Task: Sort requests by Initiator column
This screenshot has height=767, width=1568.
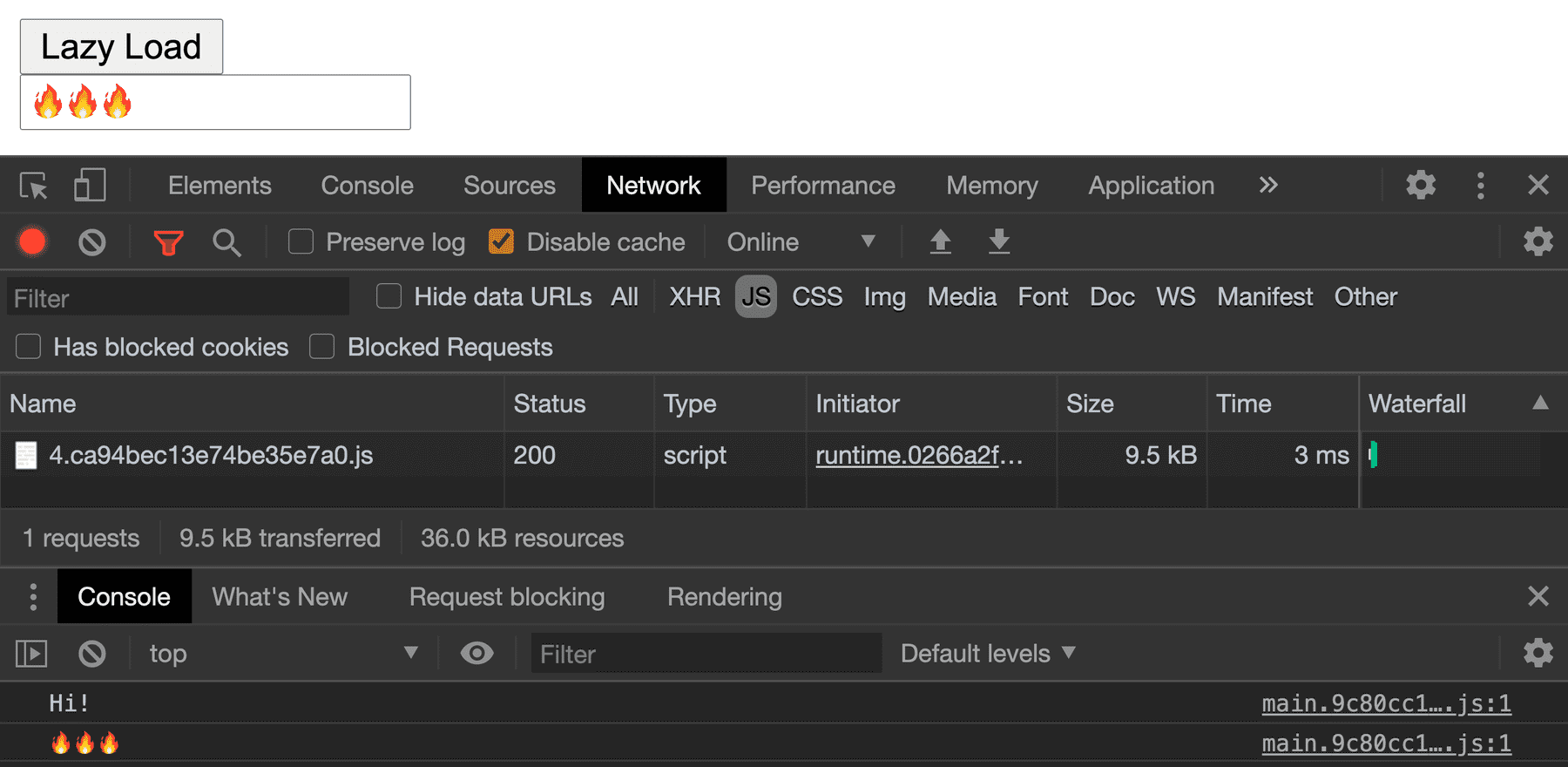Action: pyautogui.click(x=931, y=404)
